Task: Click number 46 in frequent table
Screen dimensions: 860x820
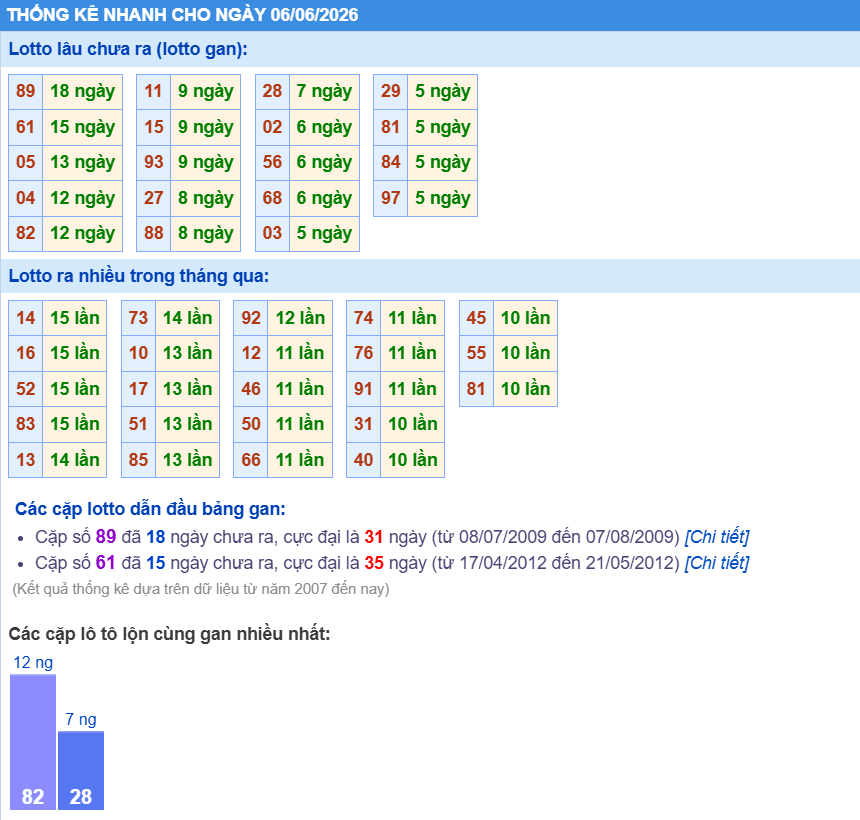Action: click(251, 389)
